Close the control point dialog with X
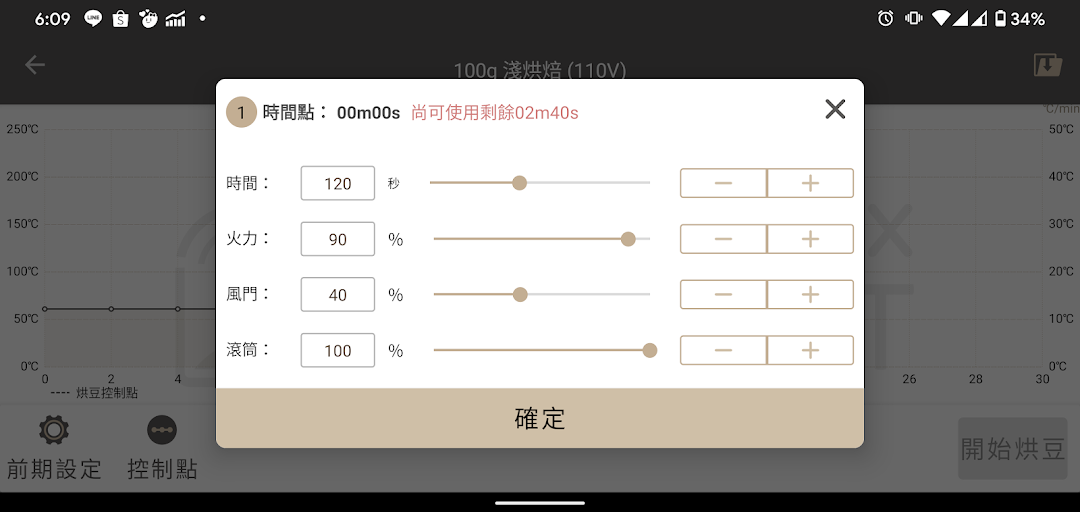This screenshot has width=1080, height=512. point(835,109)
